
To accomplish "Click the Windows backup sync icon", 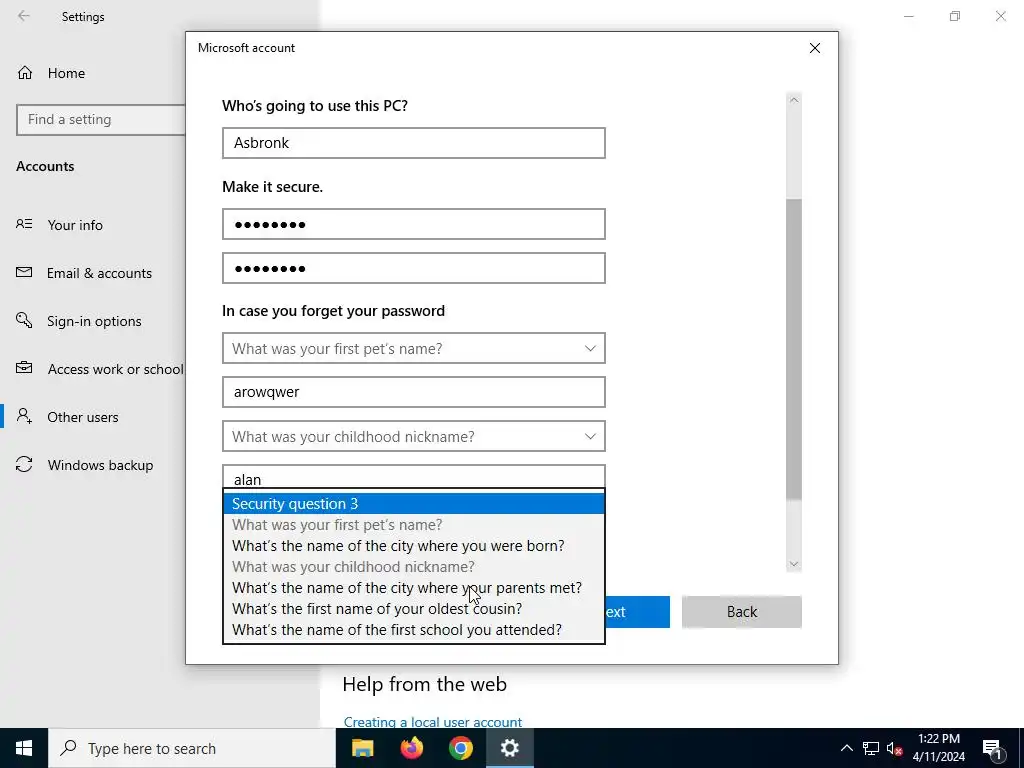I will pyautogui.click(x=24, y=464).
